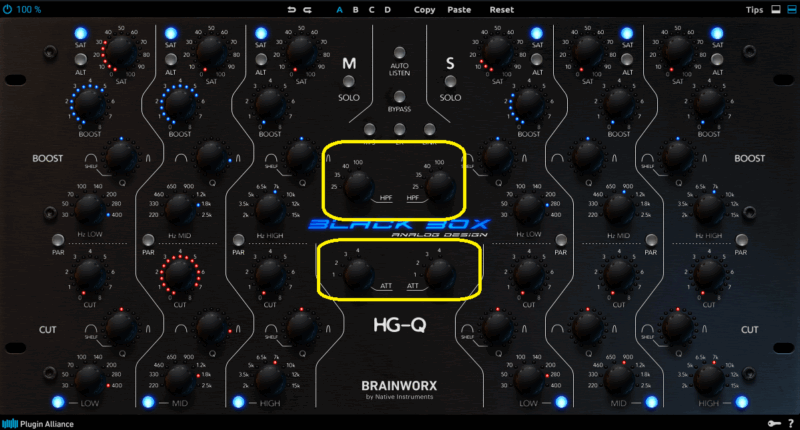Click the redo arrow in the top bar

(307, 10)
